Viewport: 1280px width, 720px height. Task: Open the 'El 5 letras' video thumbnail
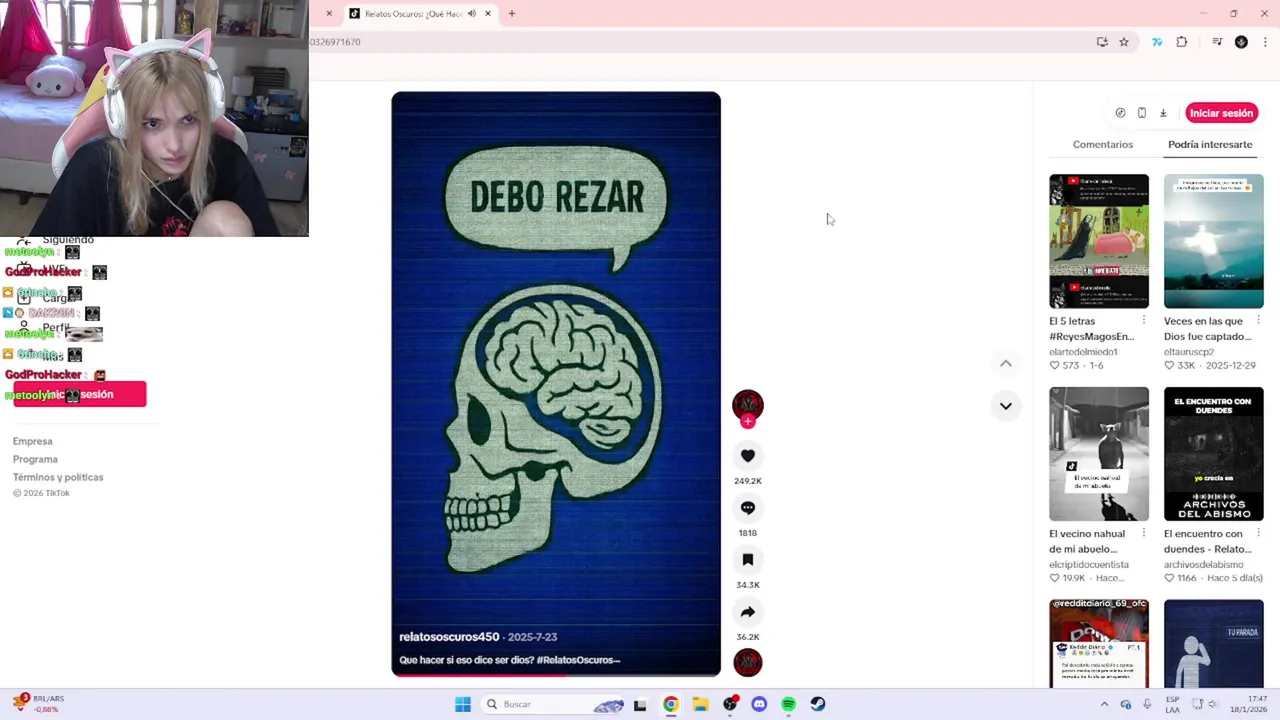click(x=1099, y=241)
